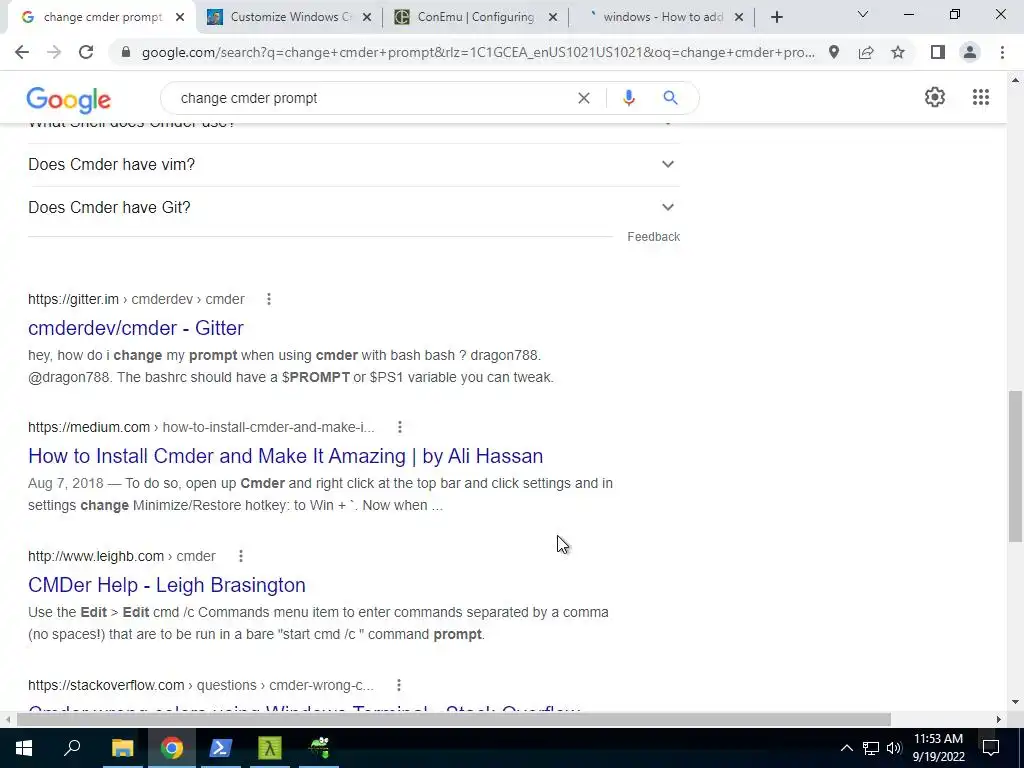The image size is (1024, 768).
Task: Show hidden system tray icons
Action: point(846,748)
